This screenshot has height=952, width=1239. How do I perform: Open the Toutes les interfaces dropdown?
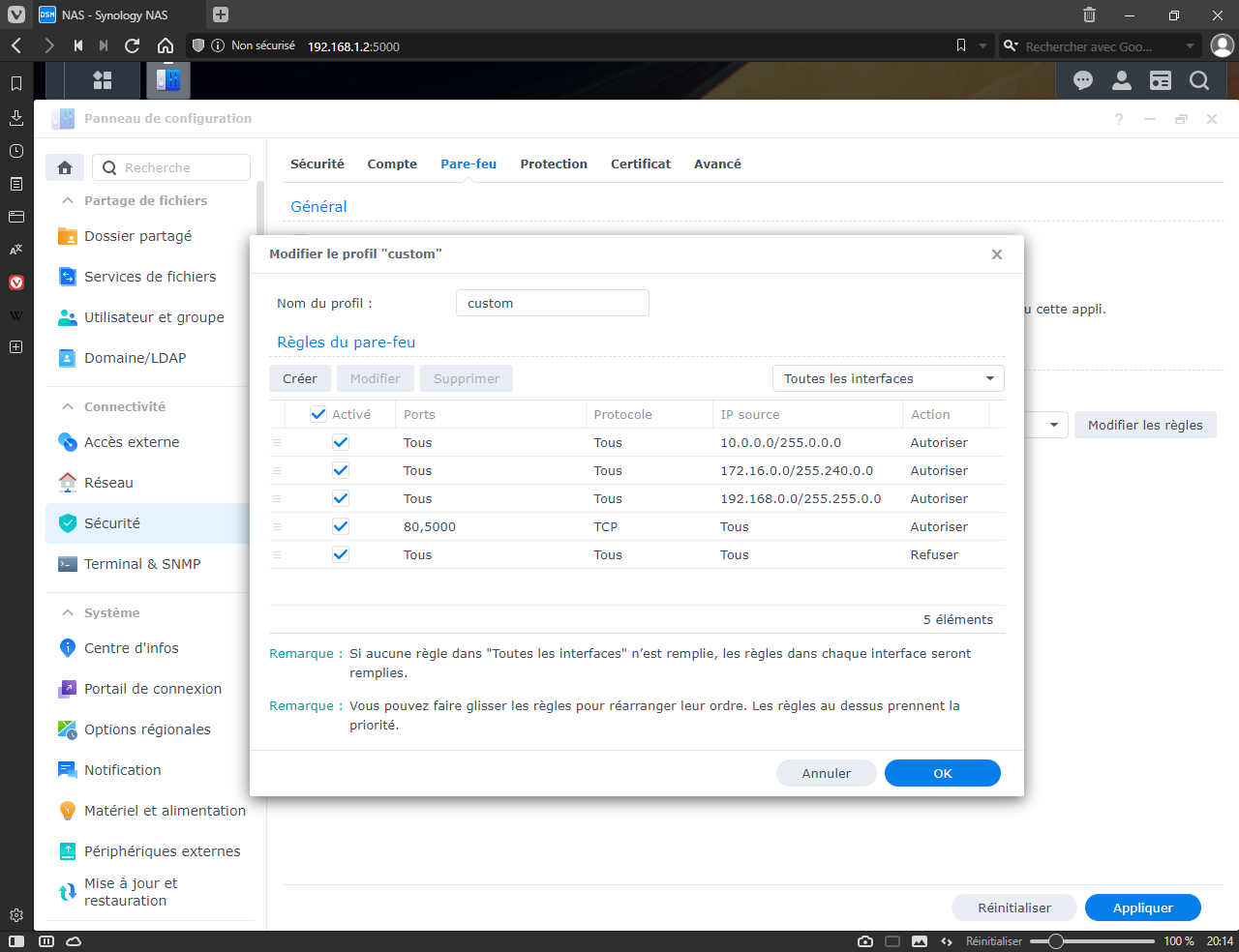point(889,378)
